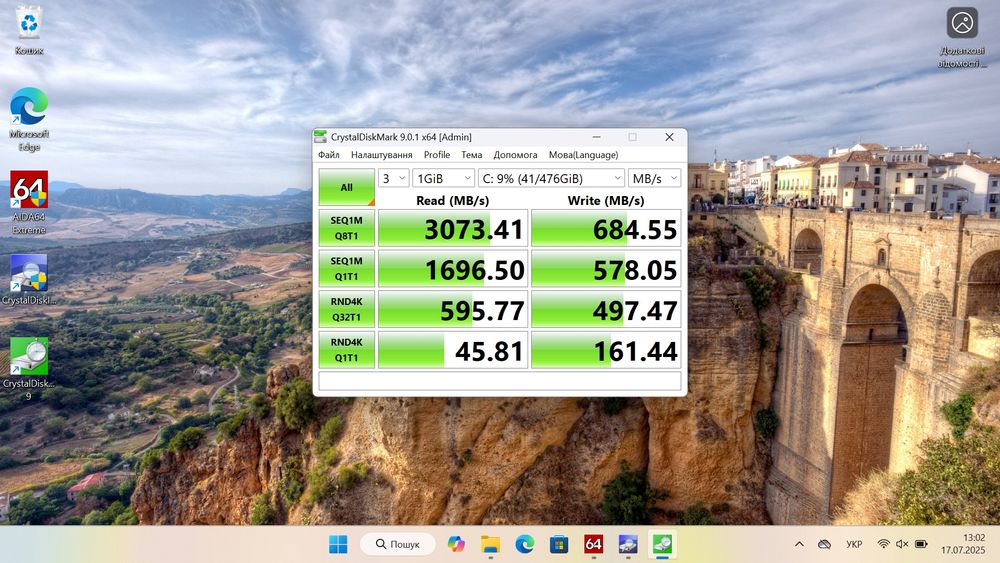
Task: Expand the test count dropdown showing 3
Action: coord(393,179)
